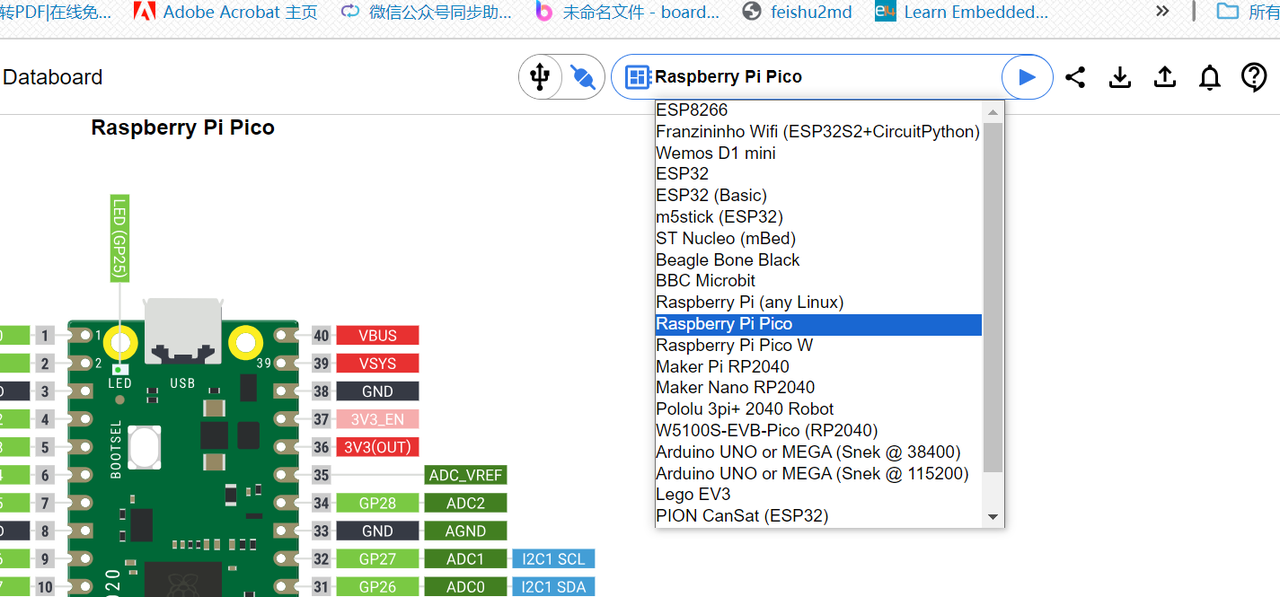Click the Databoard title
The width and height of the screenshot is (1280, 597).
click(x=53, y=77)
